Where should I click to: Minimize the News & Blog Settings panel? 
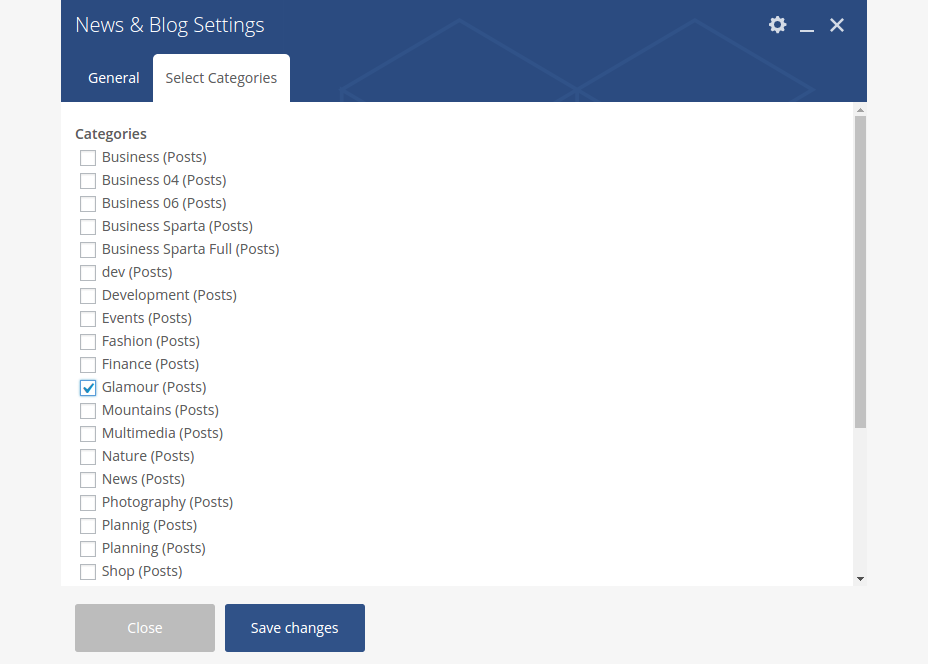[807, 26]
